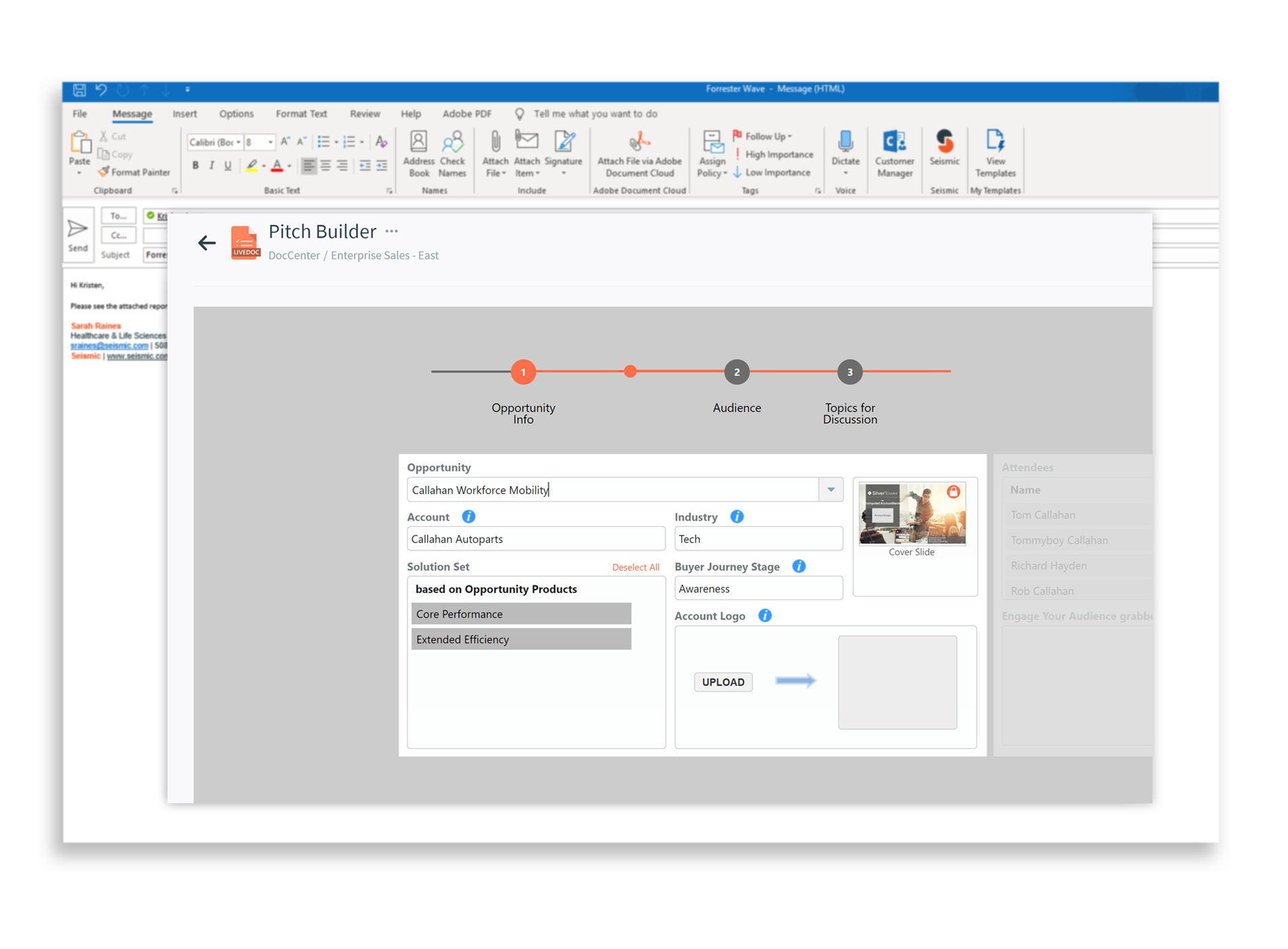The image size is (1288, 949).
Task: Click step 3 Topics for Discussion marker
Action: click(x=849, y=371)
